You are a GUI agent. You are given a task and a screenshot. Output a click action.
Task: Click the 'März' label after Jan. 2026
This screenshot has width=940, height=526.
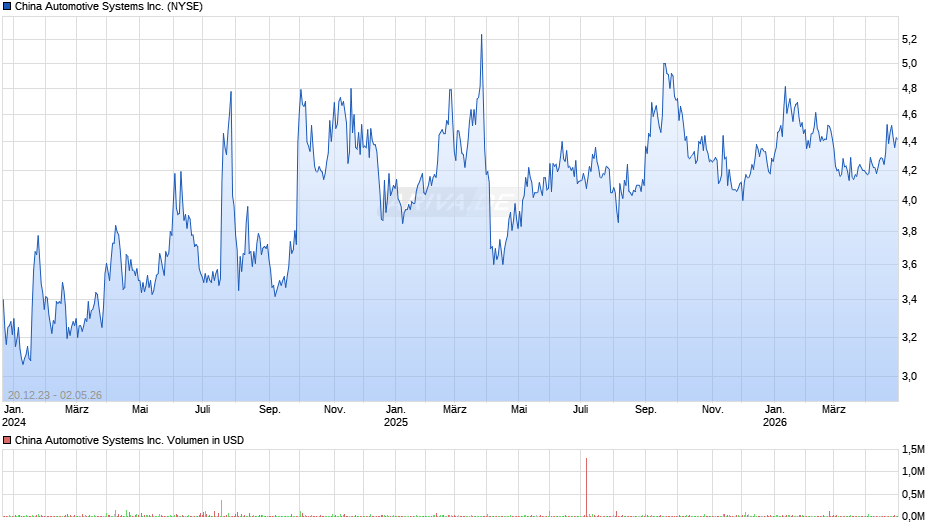(833, 409)
